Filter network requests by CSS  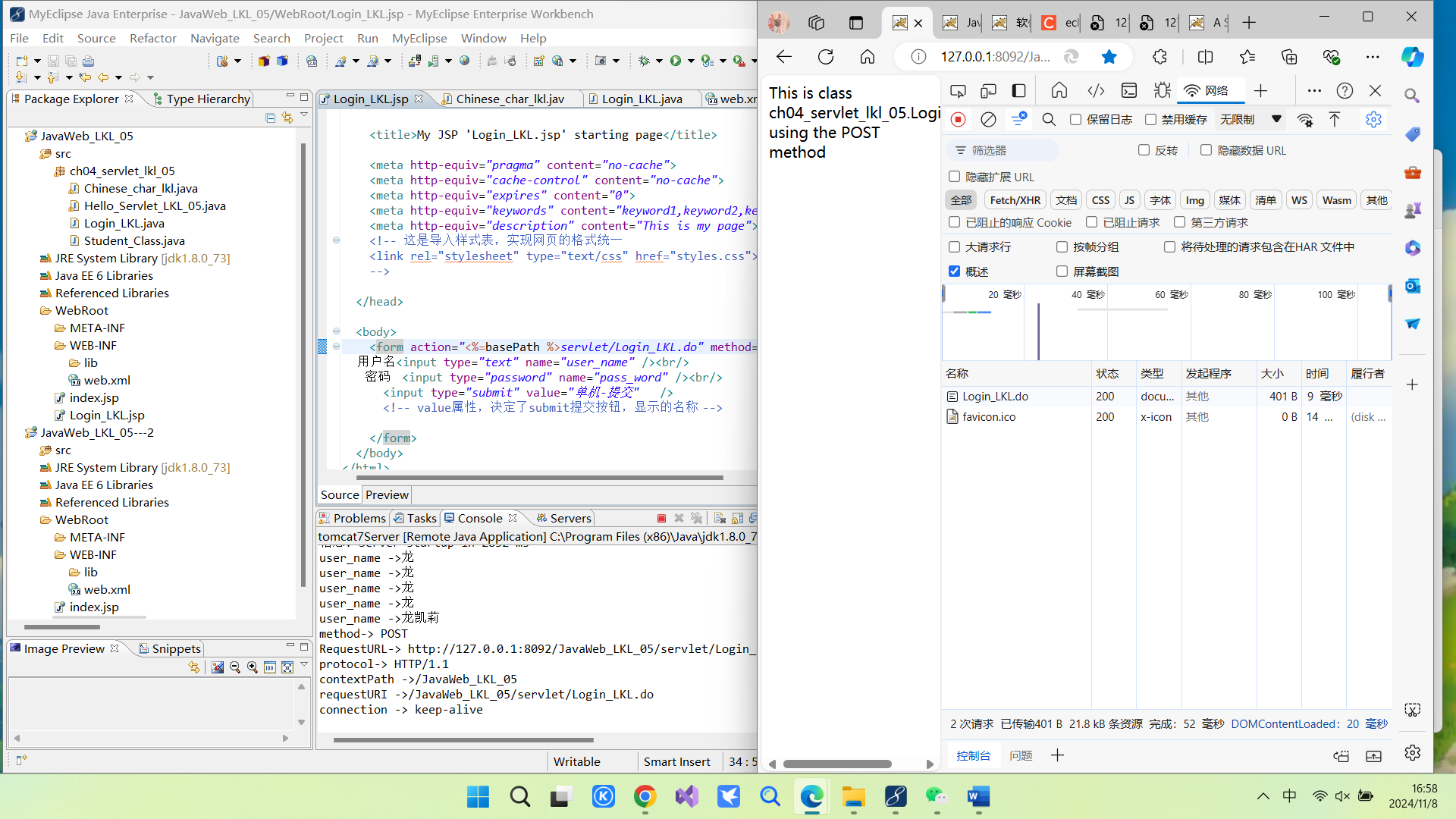click(x=1100, y=200)
